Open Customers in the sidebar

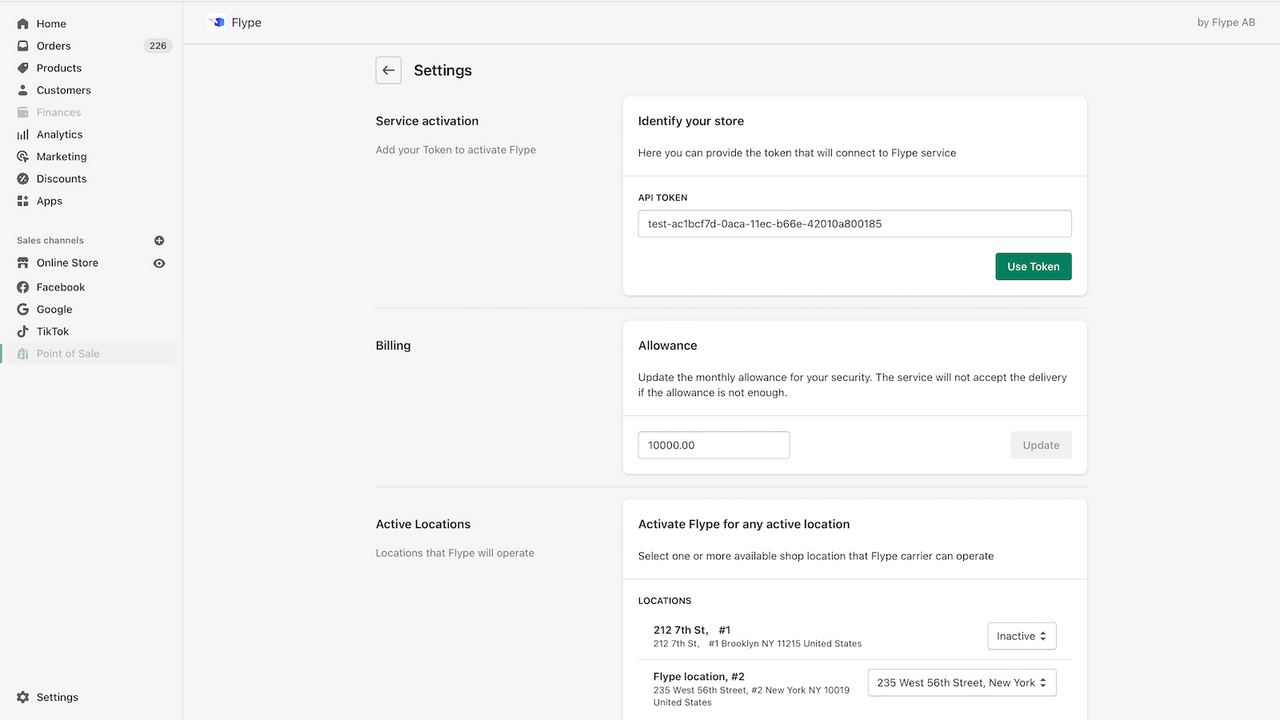[x=63, y=90]
